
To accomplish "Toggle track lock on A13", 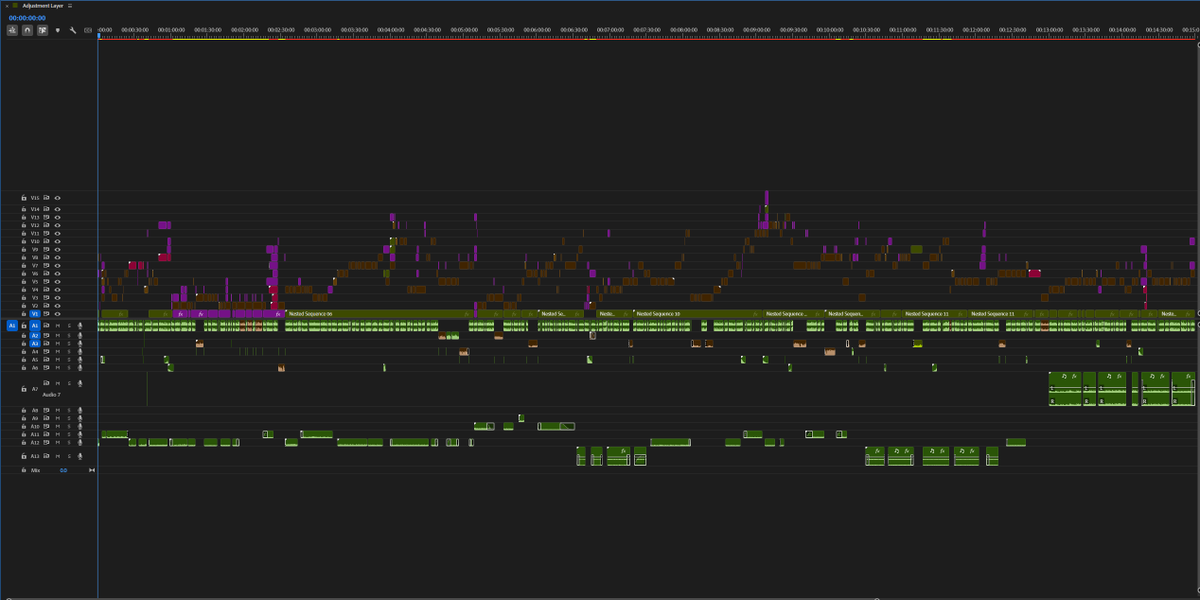I will 24,456.
